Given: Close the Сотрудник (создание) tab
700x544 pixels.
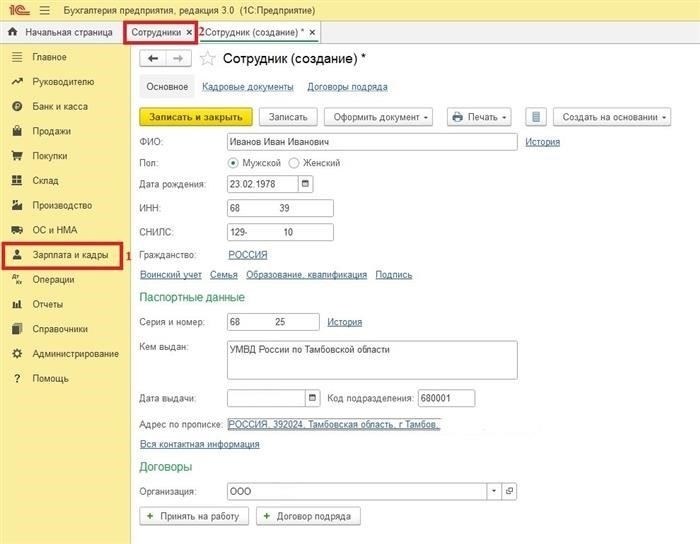Looking at the screenshot, I should tap(312, 32).
